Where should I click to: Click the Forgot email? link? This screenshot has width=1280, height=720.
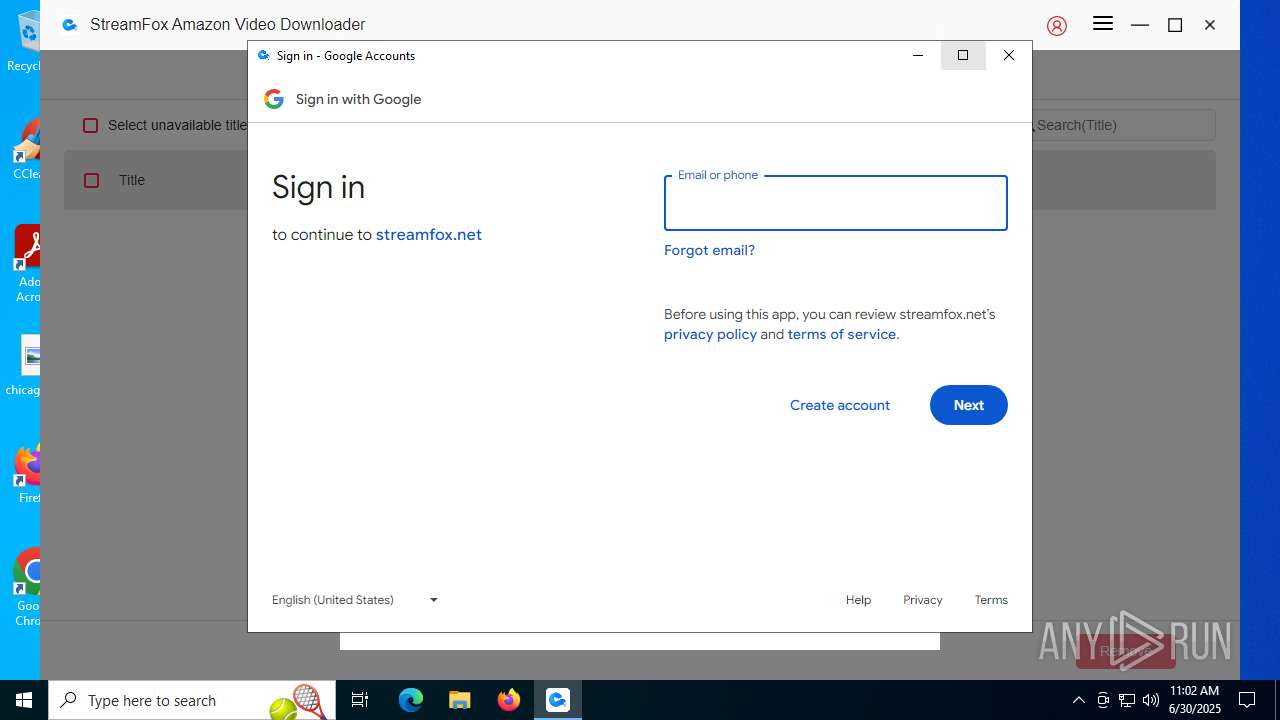709,250
